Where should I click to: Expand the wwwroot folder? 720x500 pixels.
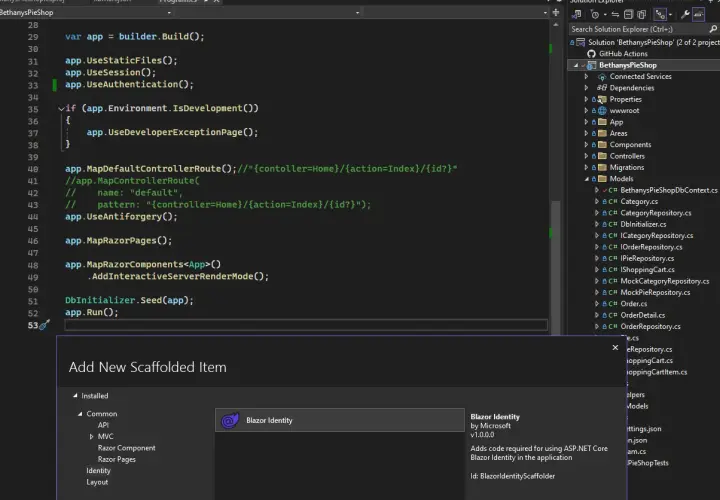586,111
